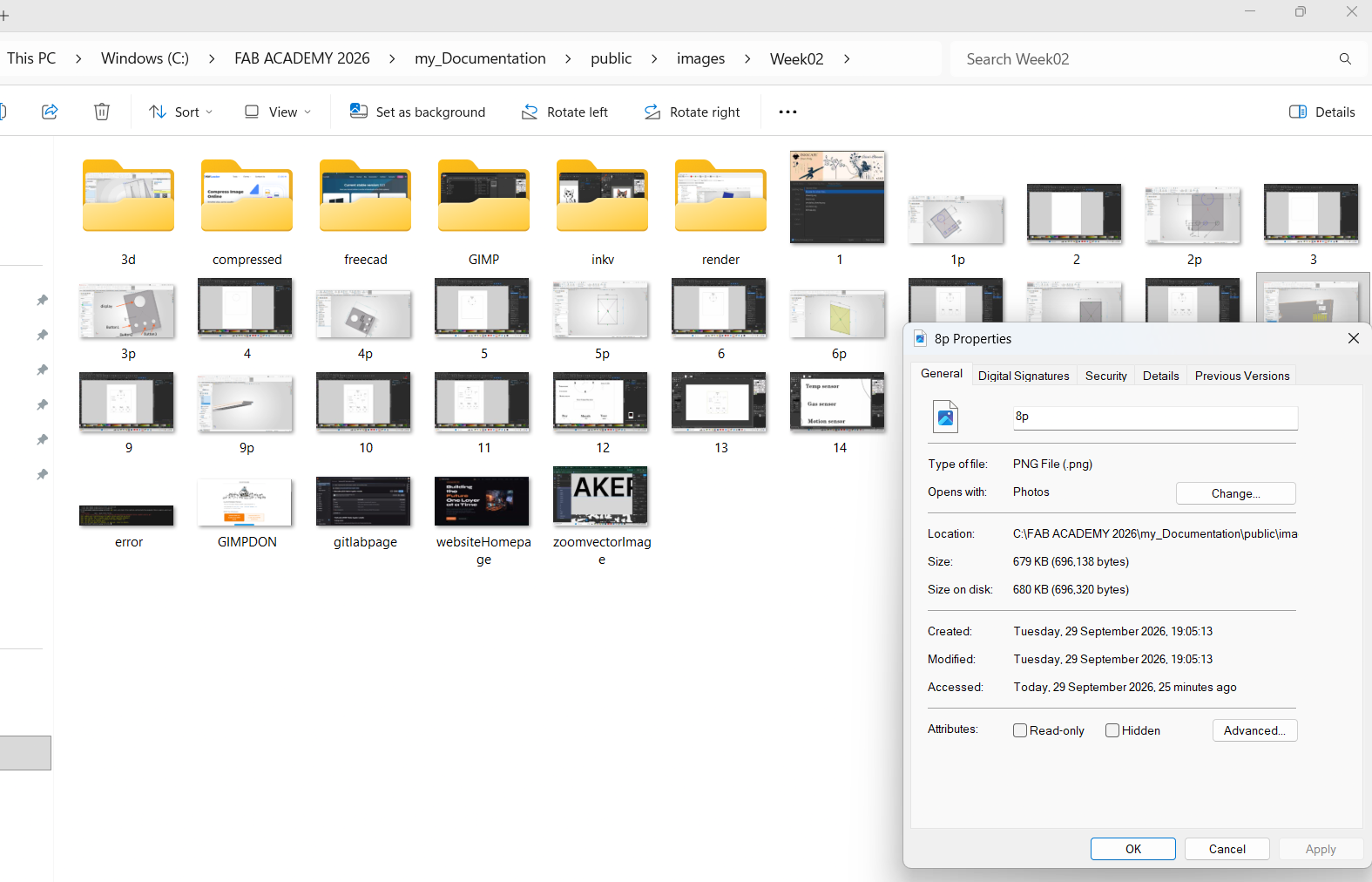1372x882 pixels.
Task: Select the websiteHomepage image thumbnail
Action: tap(482, 501)
